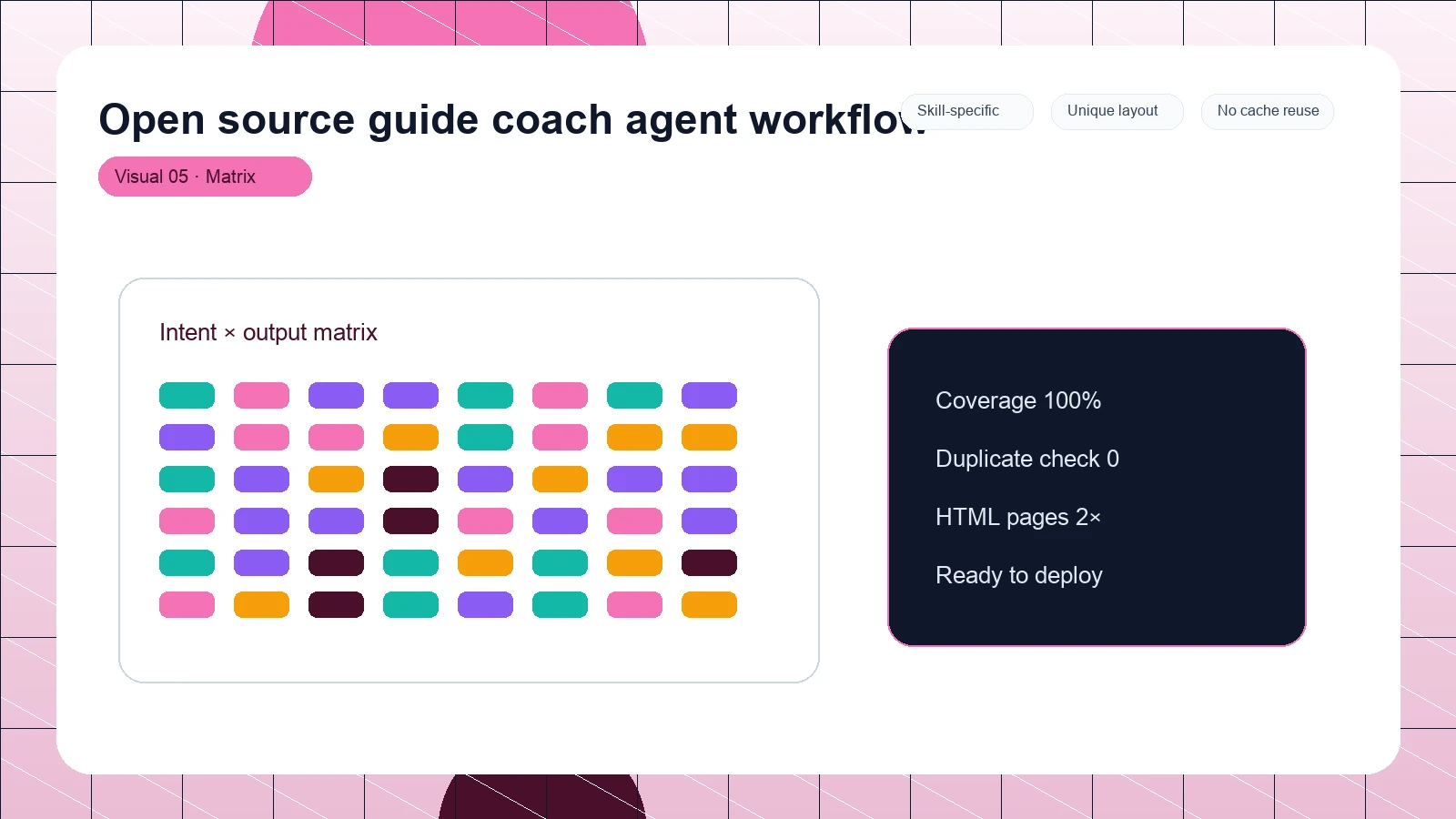The height and width of the screenshot is (819, 1456).
Task: Pick the only teal cell in matrix row three
Action: 187,480
